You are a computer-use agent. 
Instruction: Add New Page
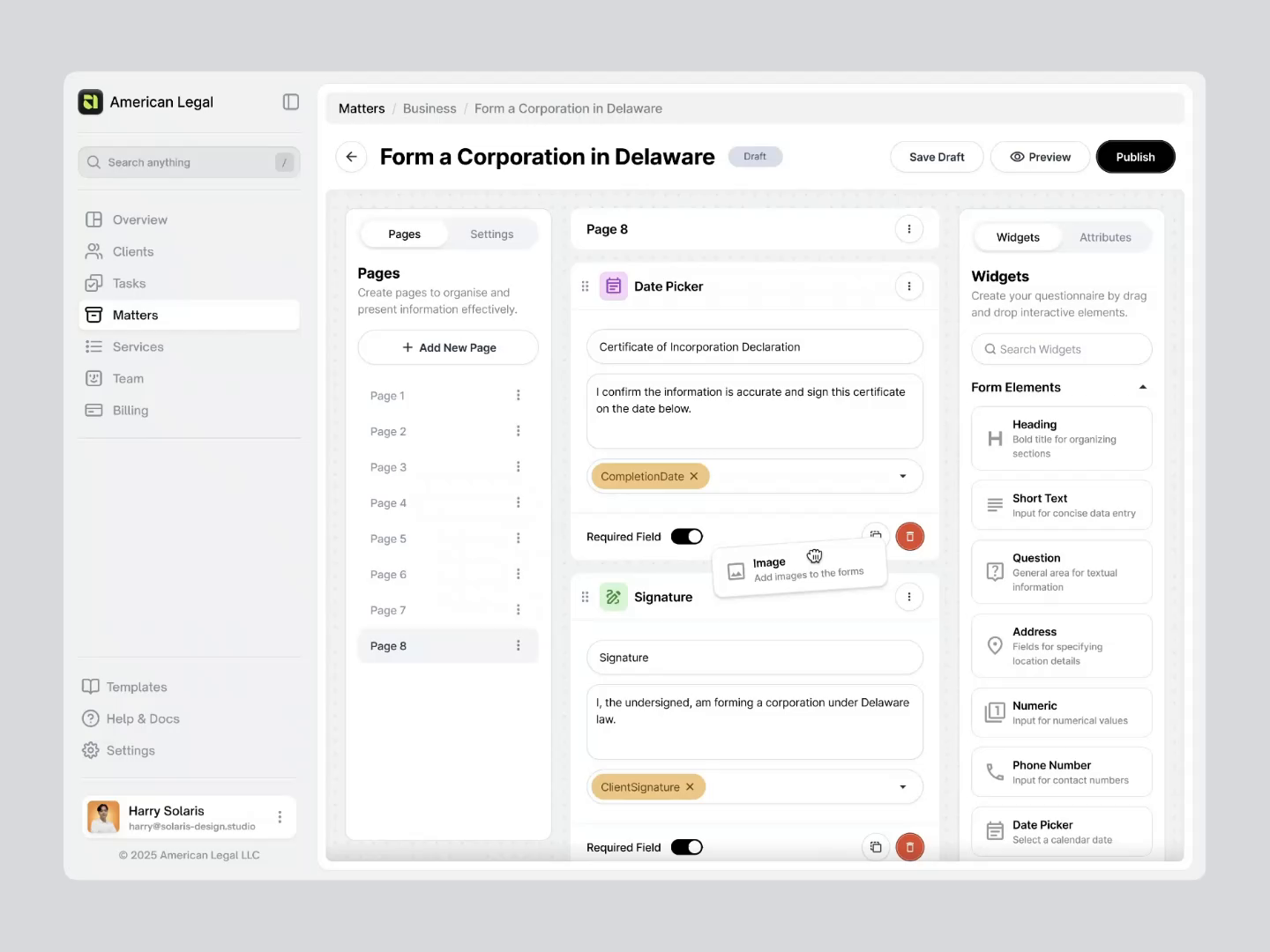(448, 347)
